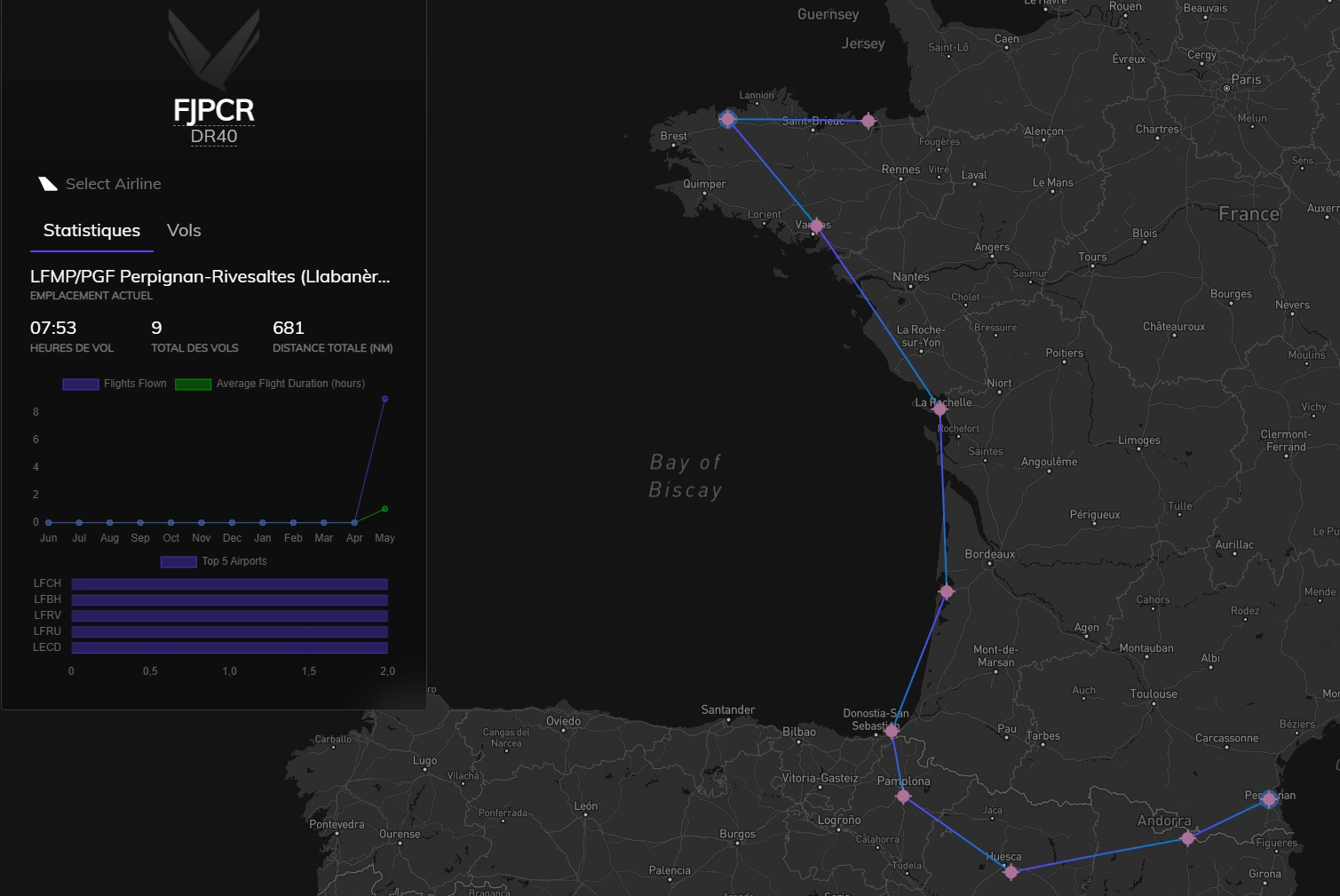This screenshot has height=896, width=1340.
Task: Open the Statistiques tab
Action: [91, 231]
